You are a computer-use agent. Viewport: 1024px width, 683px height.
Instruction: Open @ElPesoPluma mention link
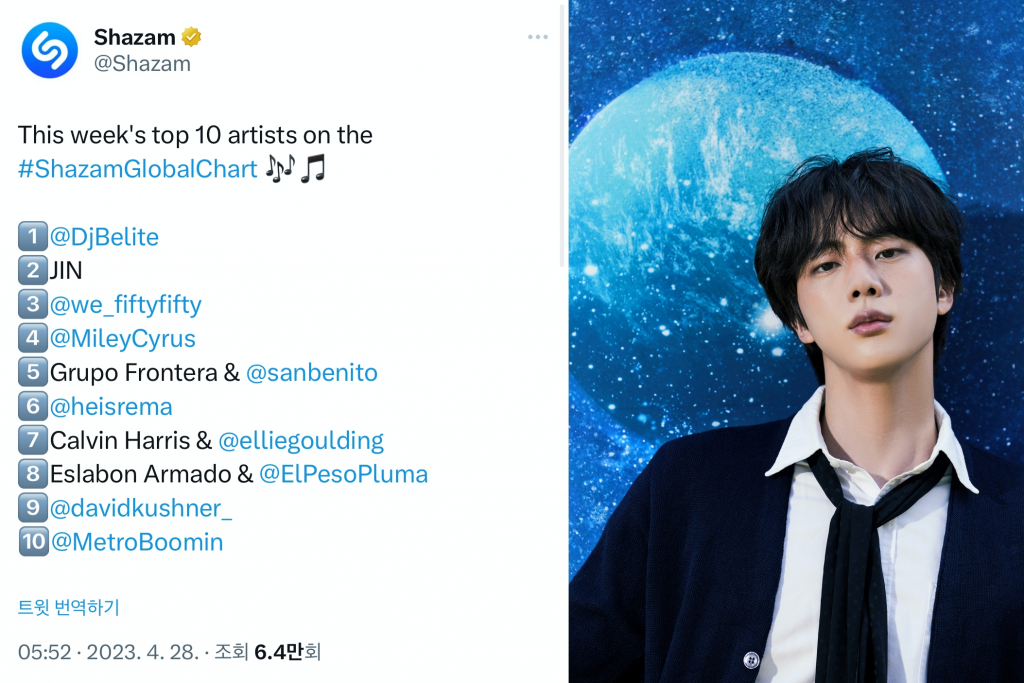[x=344, y=474]
